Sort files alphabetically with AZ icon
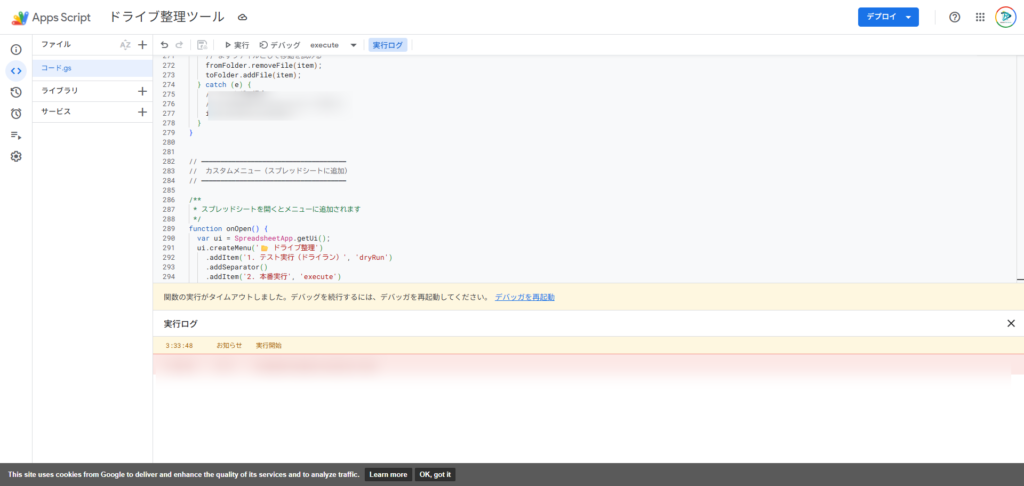This screenshot has width=1024, height=486. 125,45
